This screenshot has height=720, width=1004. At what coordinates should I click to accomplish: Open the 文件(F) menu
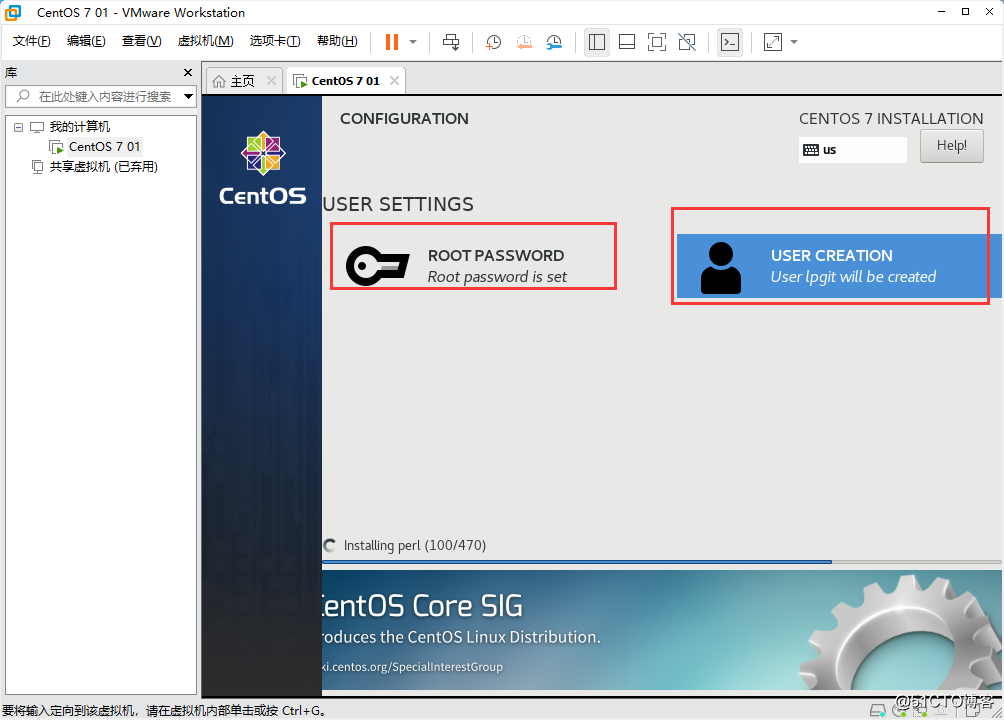pyautogui.click(x=31, y=41)
